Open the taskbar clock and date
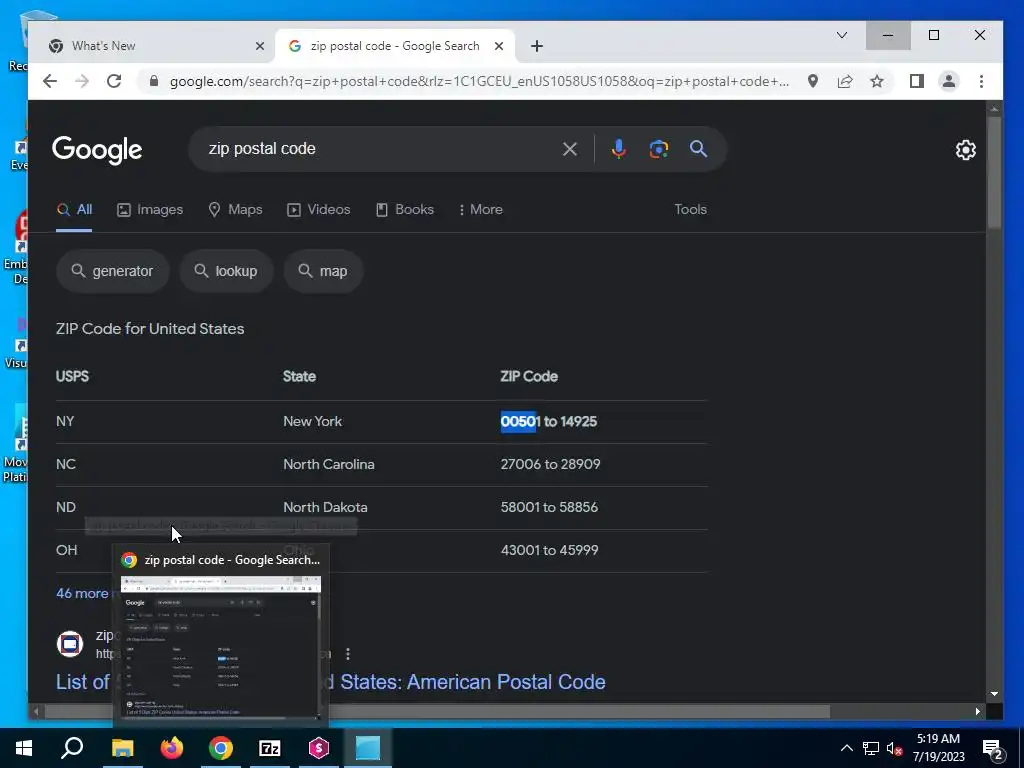The image size is (1024, 768). (x=938, y=748)
